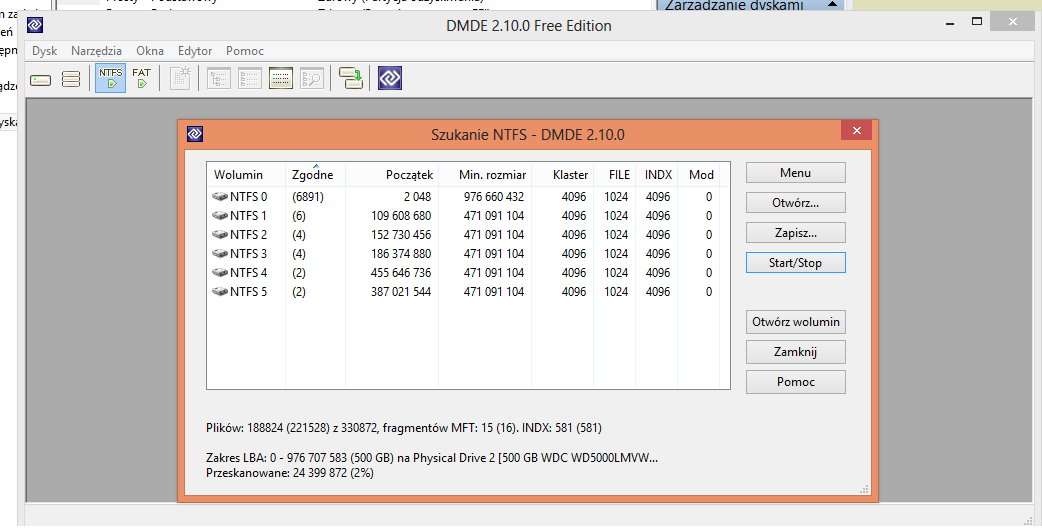Open the Okna menu
Image resolution: width=1042 pixels, height=530 pixels.
tap(150, 51)
